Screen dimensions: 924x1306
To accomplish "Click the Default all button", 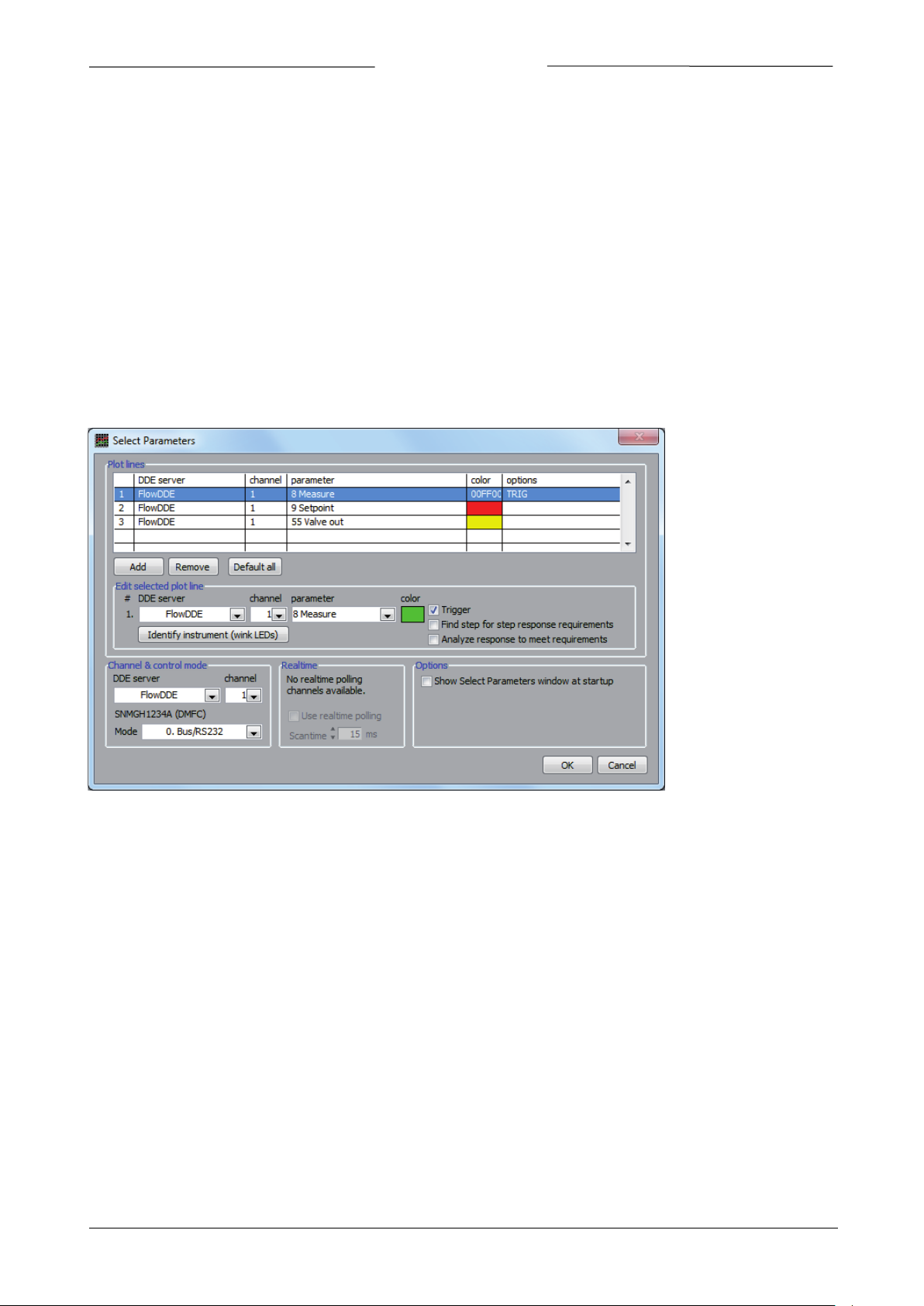I will (254, 567).
